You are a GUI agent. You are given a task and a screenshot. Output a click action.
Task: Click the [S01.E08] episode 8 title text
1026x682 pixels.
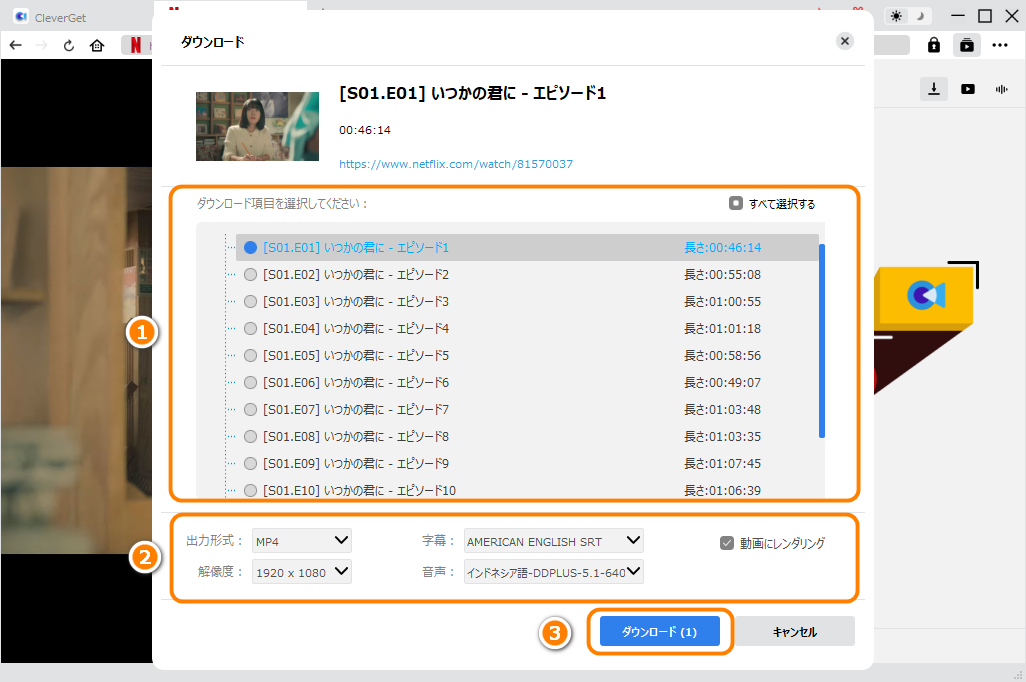356,437
